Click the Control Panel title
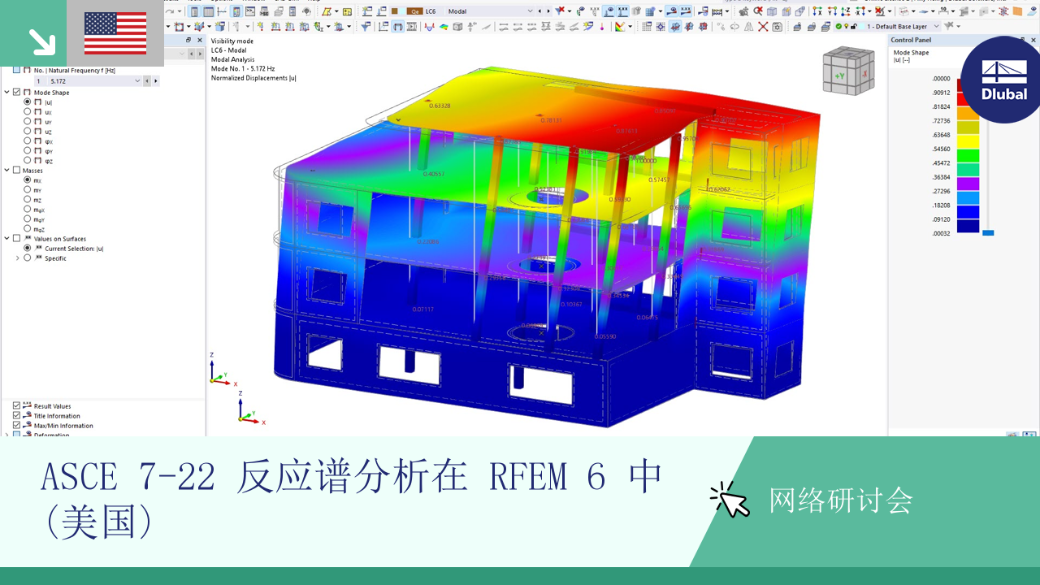This screenshot has width=1040, height=585. click(911, 40)
